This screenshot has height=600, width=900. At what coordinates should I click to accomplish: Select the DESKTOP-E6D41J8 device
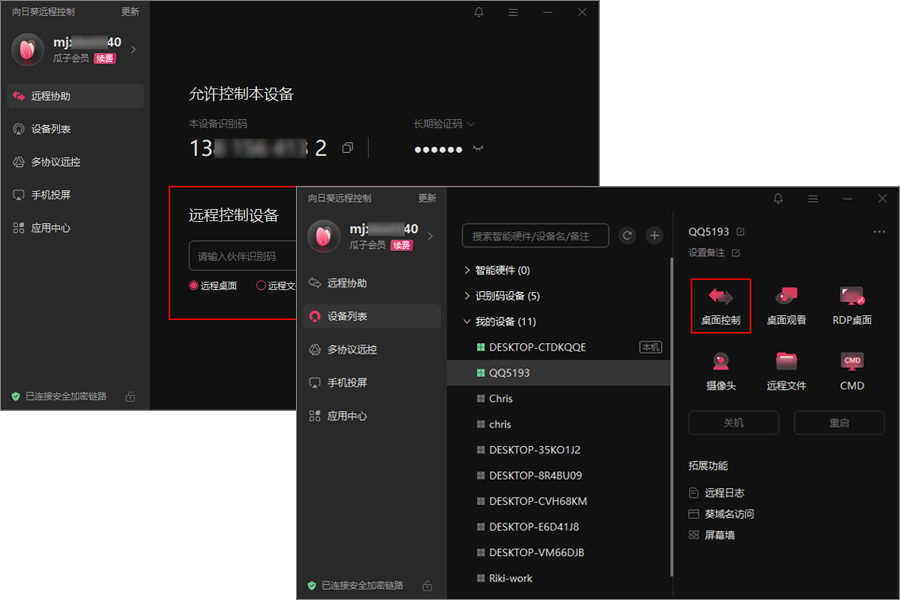pyautogui.click(x=558, y=527)
